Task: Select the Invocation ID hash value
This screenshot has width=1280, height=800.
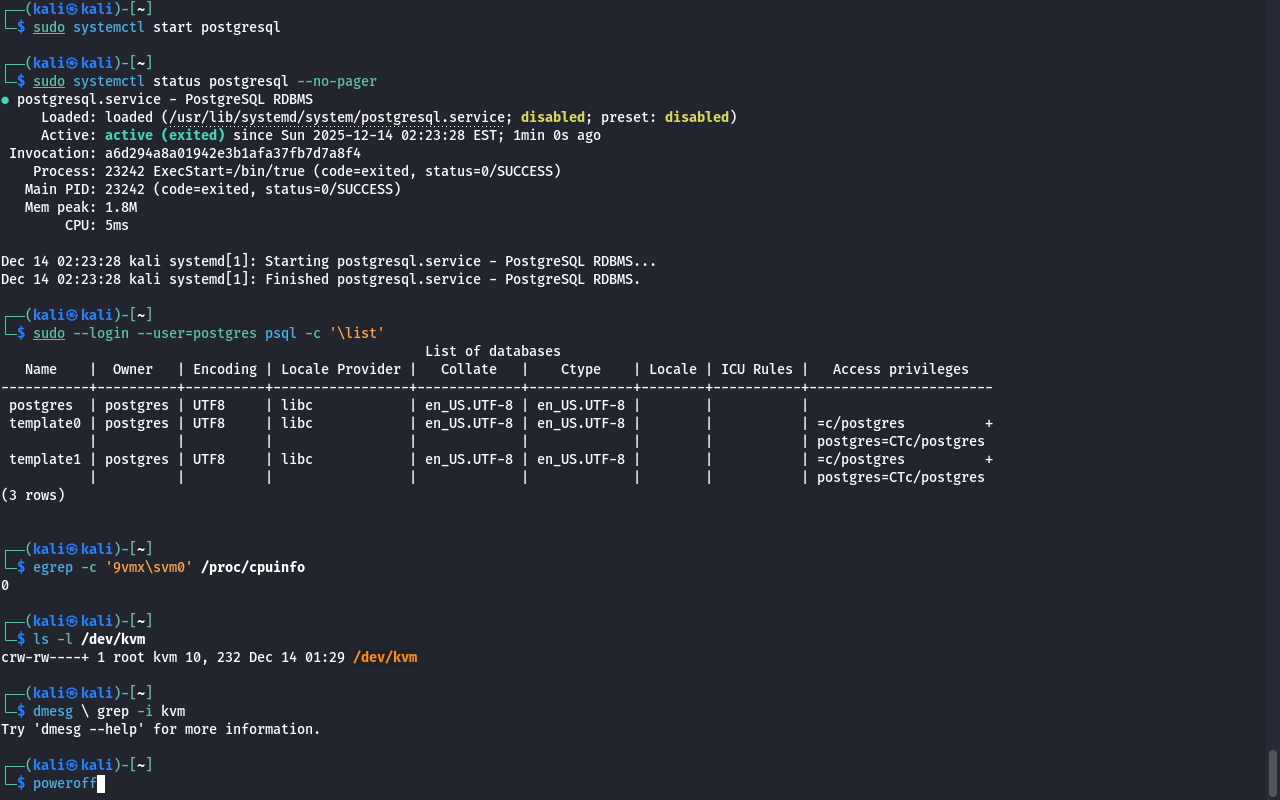Action: point(232,153)
